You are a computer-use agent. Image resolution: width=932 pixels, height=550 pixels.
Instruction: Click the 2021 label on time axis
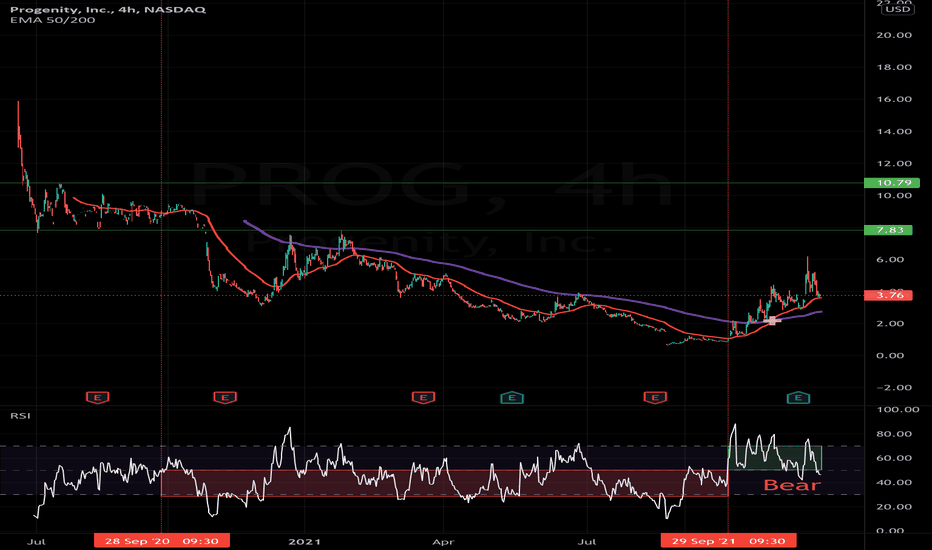pos(304,542)
